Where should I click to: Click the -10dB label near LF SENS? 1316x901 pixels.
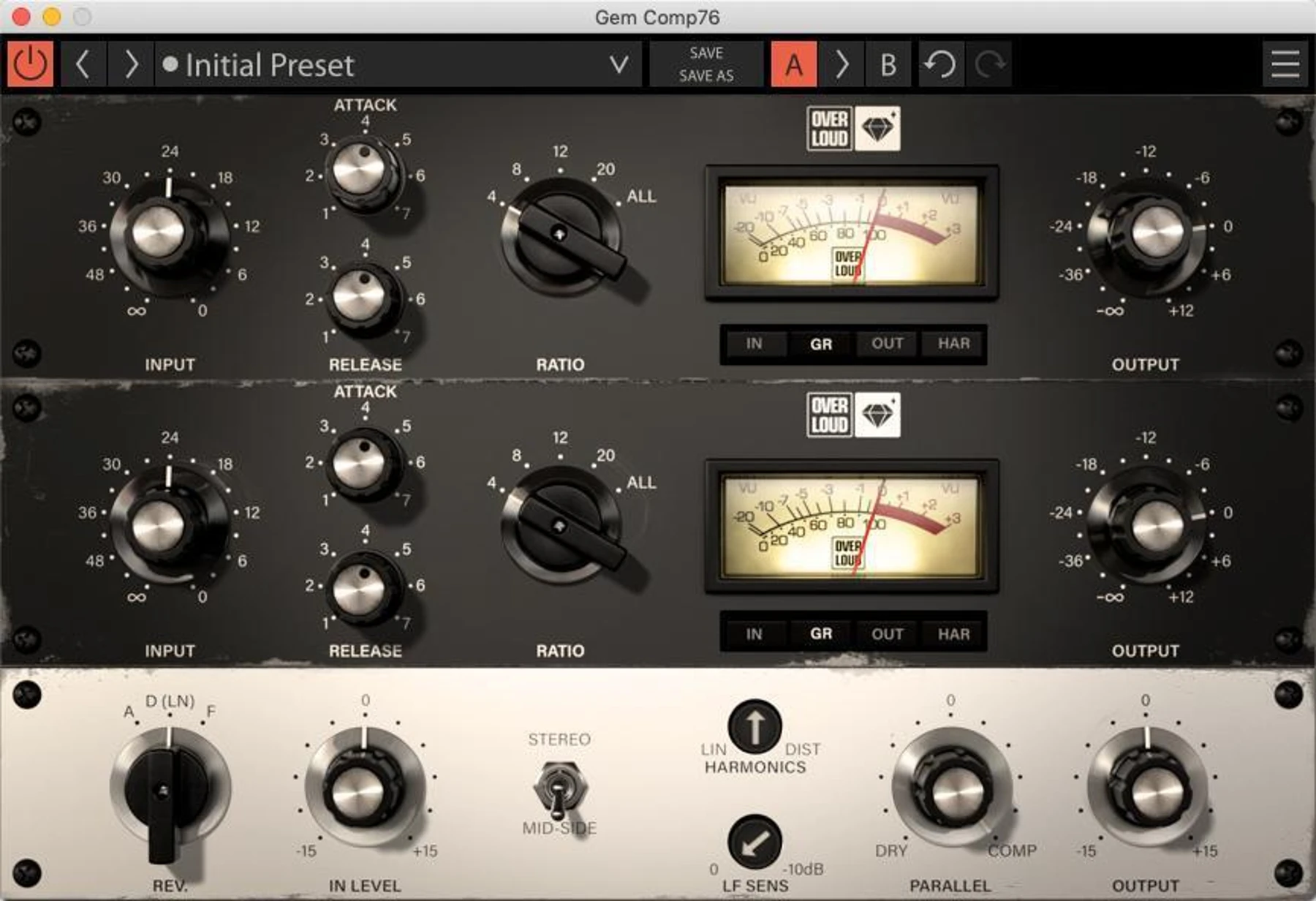(x=803, y=869)
